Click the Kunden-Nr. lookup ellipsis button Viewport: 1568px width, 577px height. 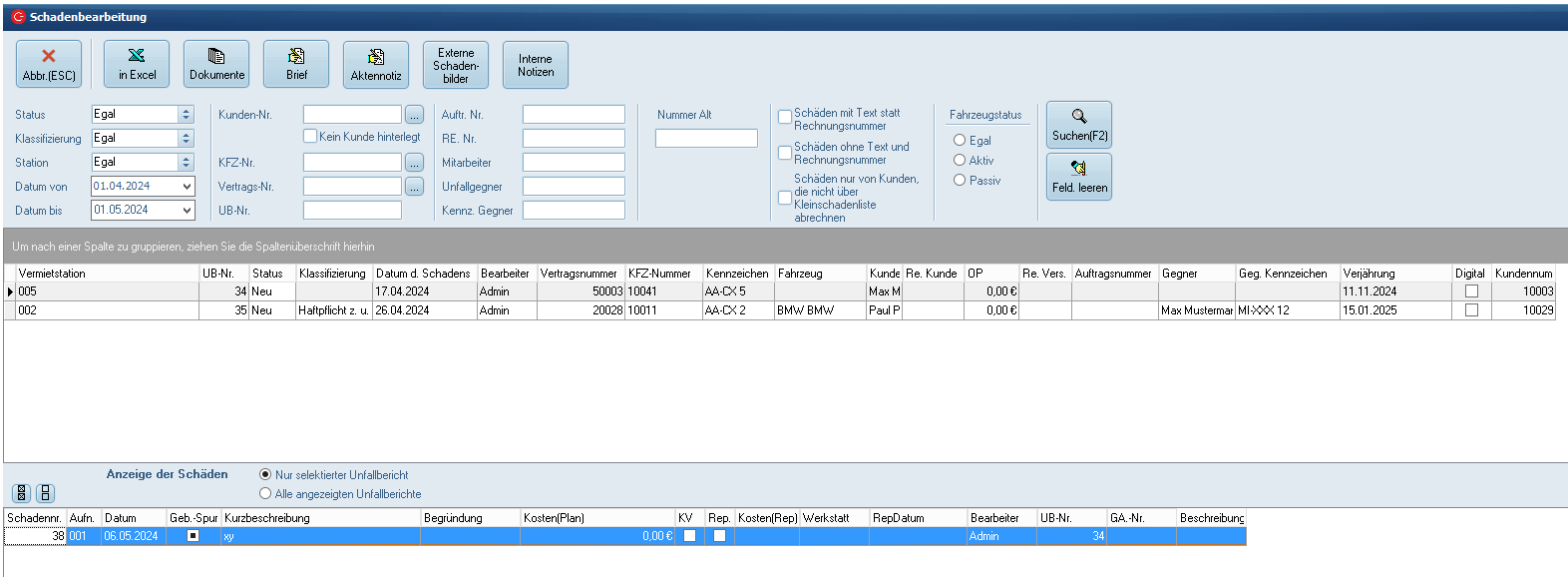coord(415,115)
